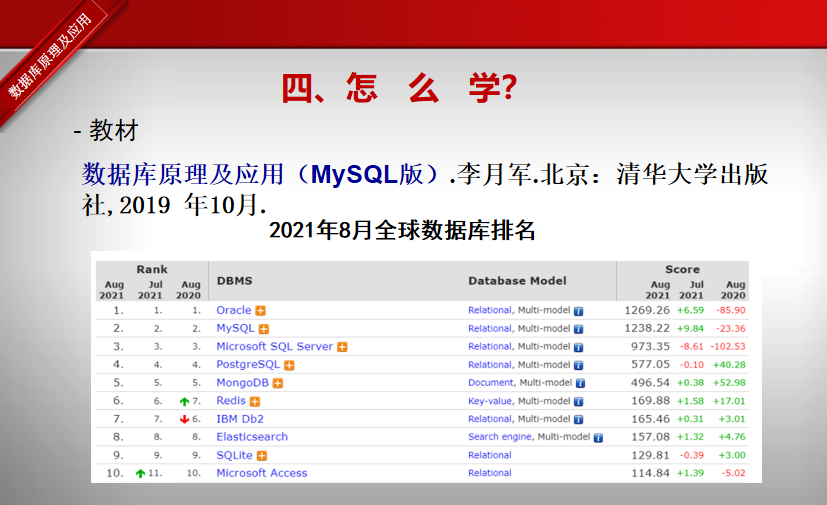This screenshot has height=505, width=827.
Task: Click the +40.28 yearly change for PostgreSQL
Action: point(729,365)
